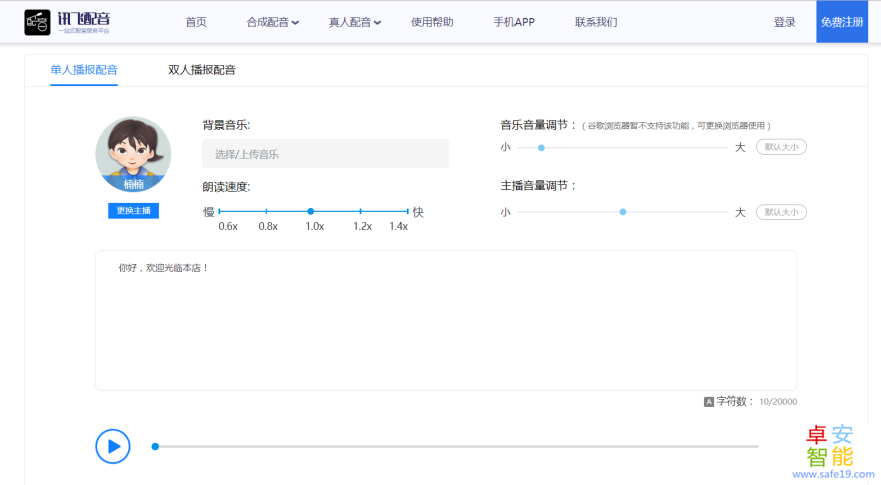The image size is (881, 485).
Task: Select the 单人播报配音 tab
Action: point(84,70)
